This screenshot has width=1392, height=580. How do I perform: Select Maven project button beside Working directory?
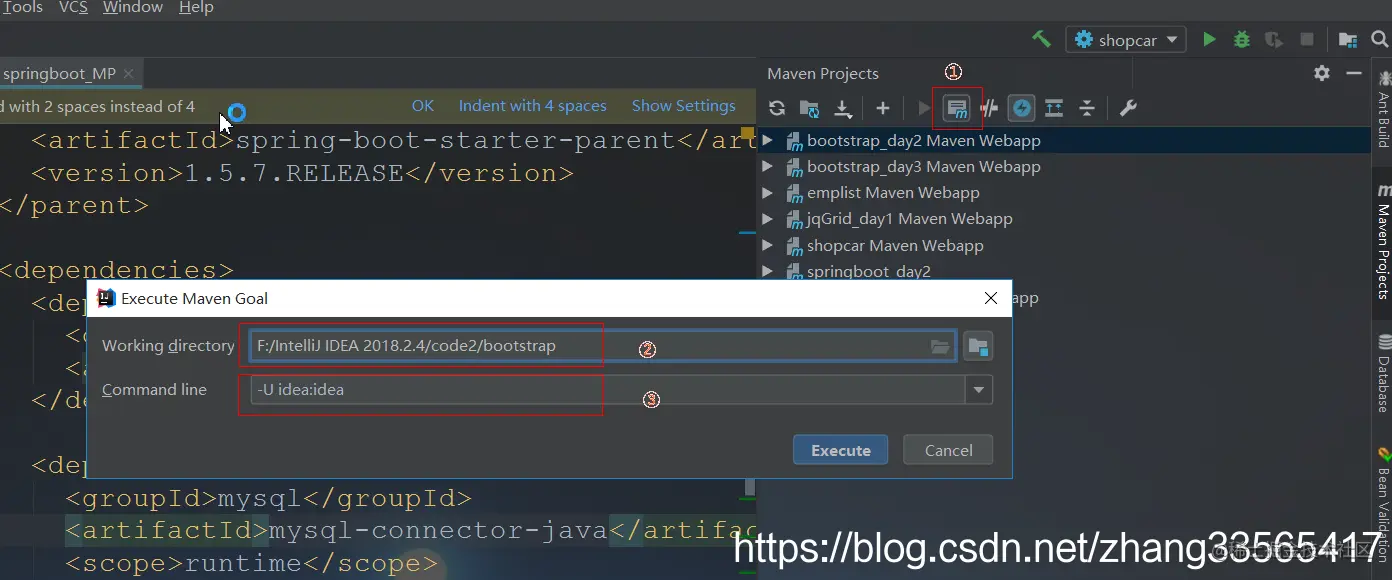979,346
